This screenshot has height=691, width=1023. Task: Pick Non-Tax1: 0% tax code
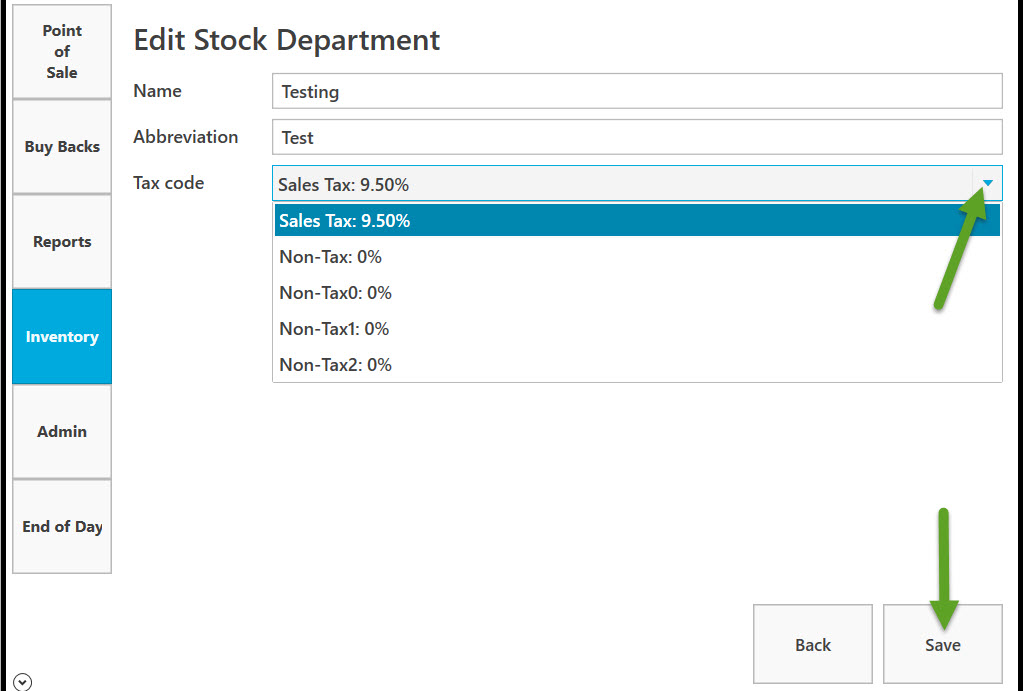click(x=637, y=328)
